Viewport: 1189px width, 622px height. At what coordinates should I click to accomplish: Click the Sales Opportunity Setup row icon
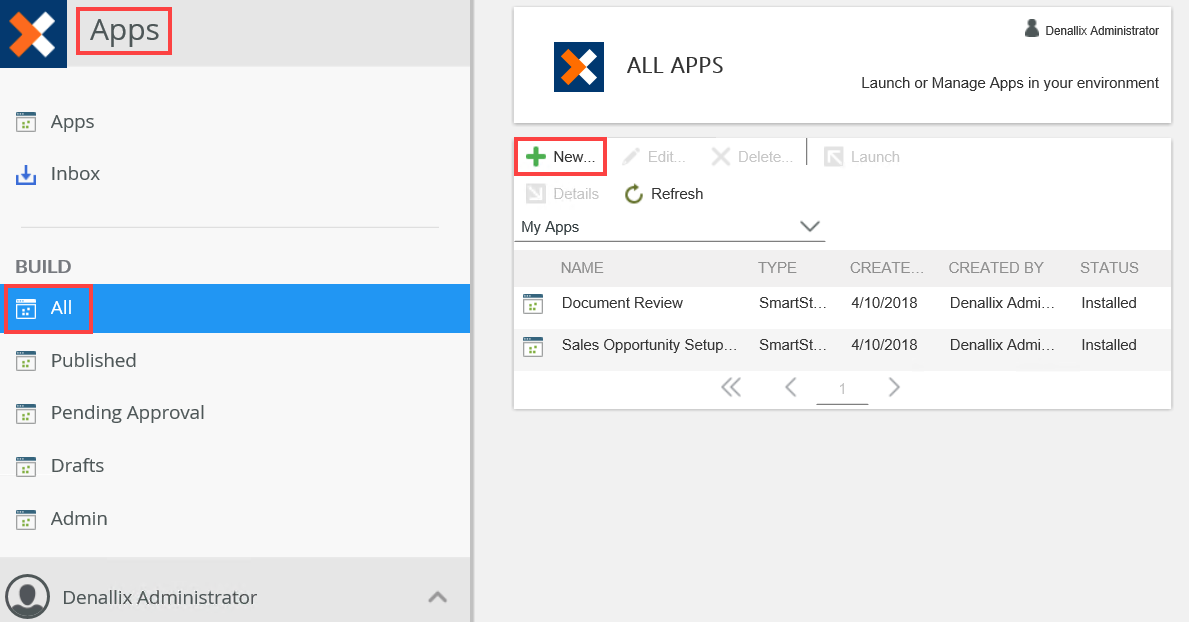[x=533, y=346]
